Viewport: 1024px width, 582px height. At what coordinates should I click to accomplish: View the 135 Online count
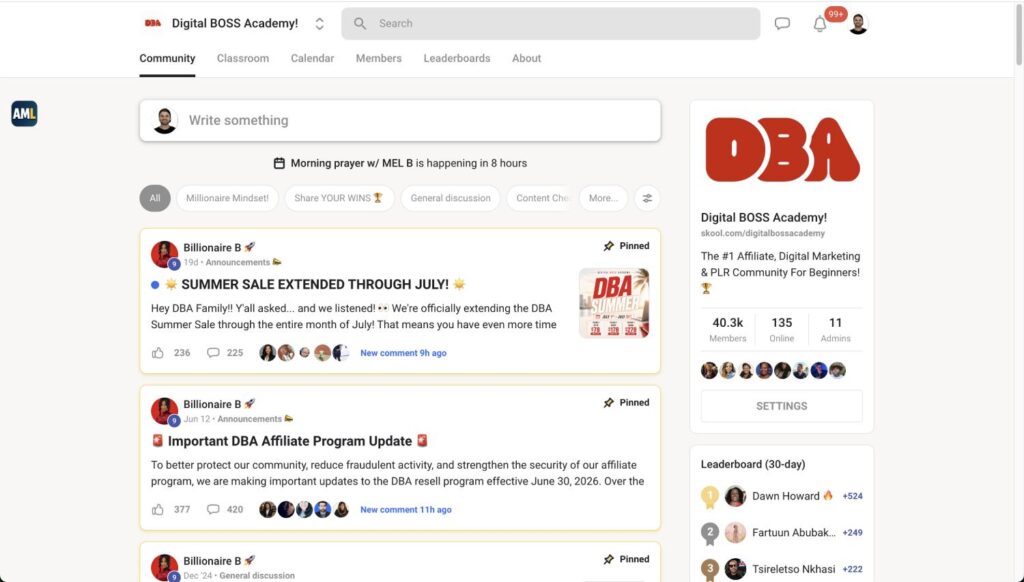(782, 329)
